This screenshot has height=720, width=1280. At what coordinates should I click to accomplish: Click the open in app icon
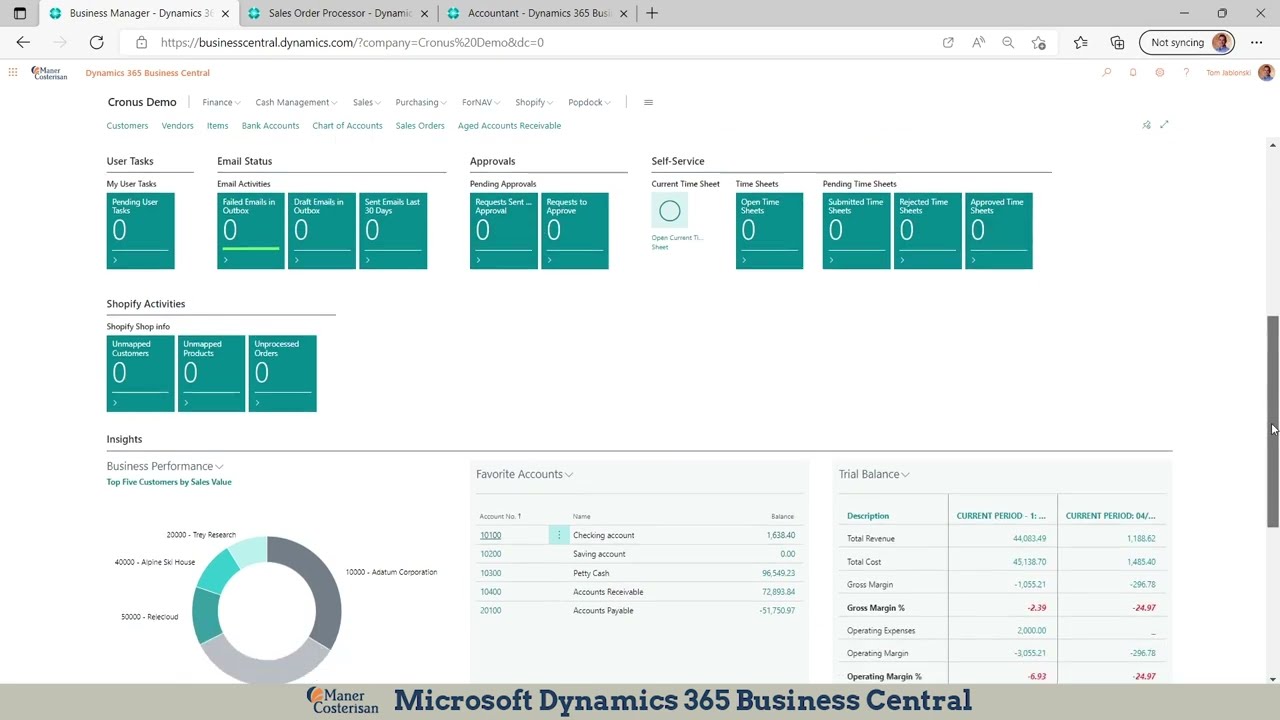[948, 42]
